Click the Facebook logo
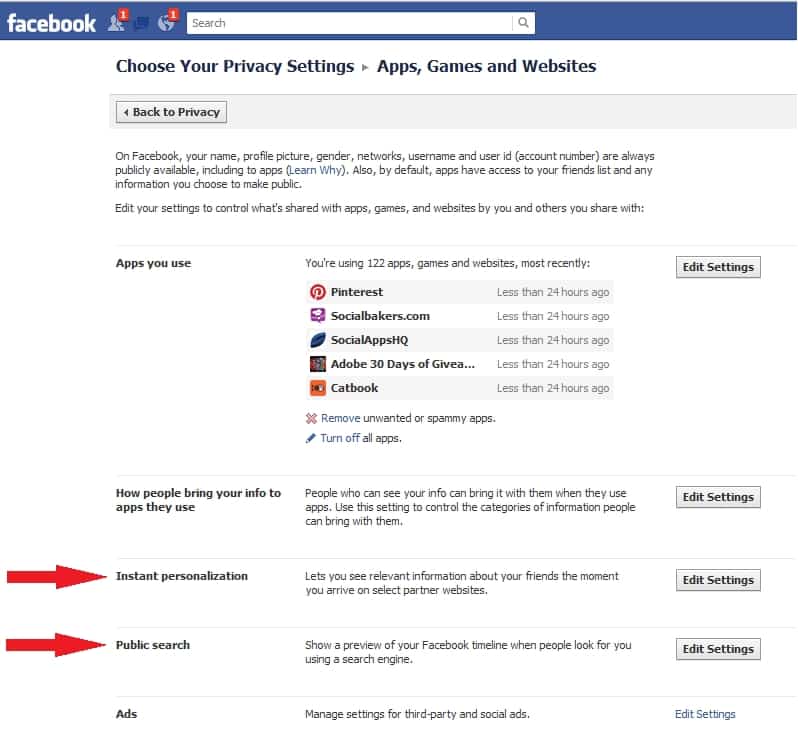 [51, 23]
